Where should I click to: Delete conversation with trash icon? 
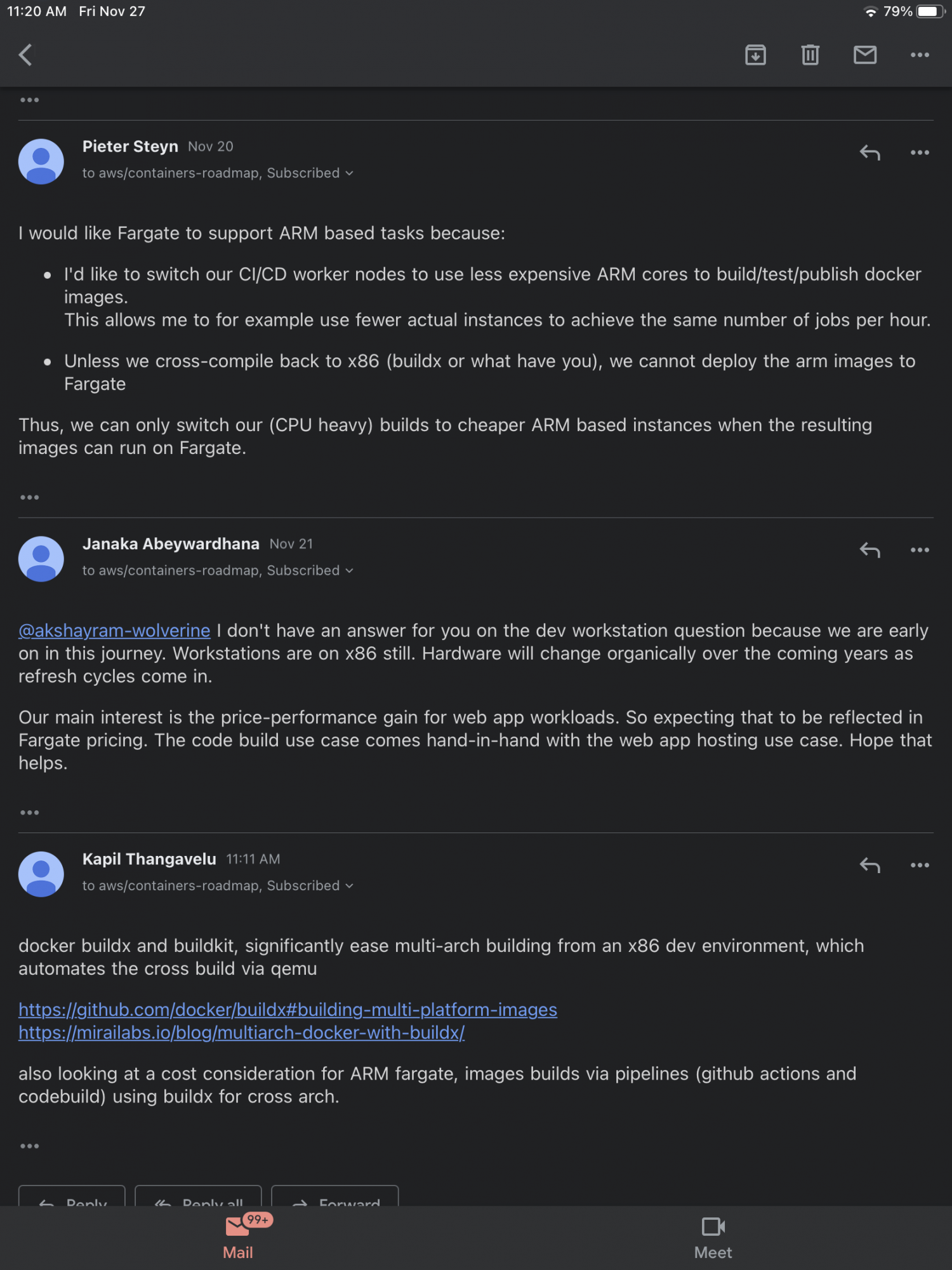(810, 55)
